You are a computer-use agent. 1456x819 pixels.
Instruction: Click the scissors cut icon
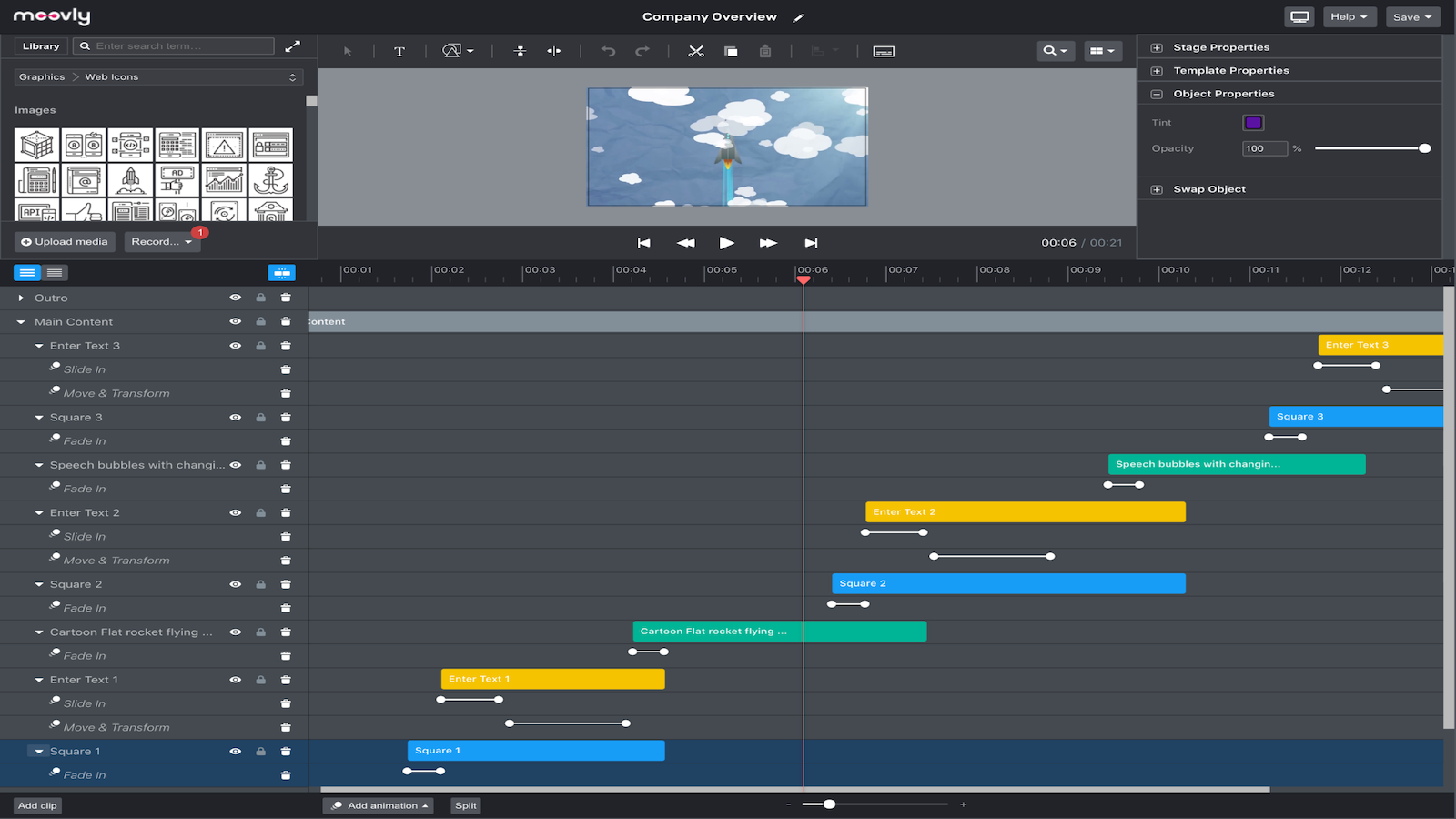click(696, 52)
